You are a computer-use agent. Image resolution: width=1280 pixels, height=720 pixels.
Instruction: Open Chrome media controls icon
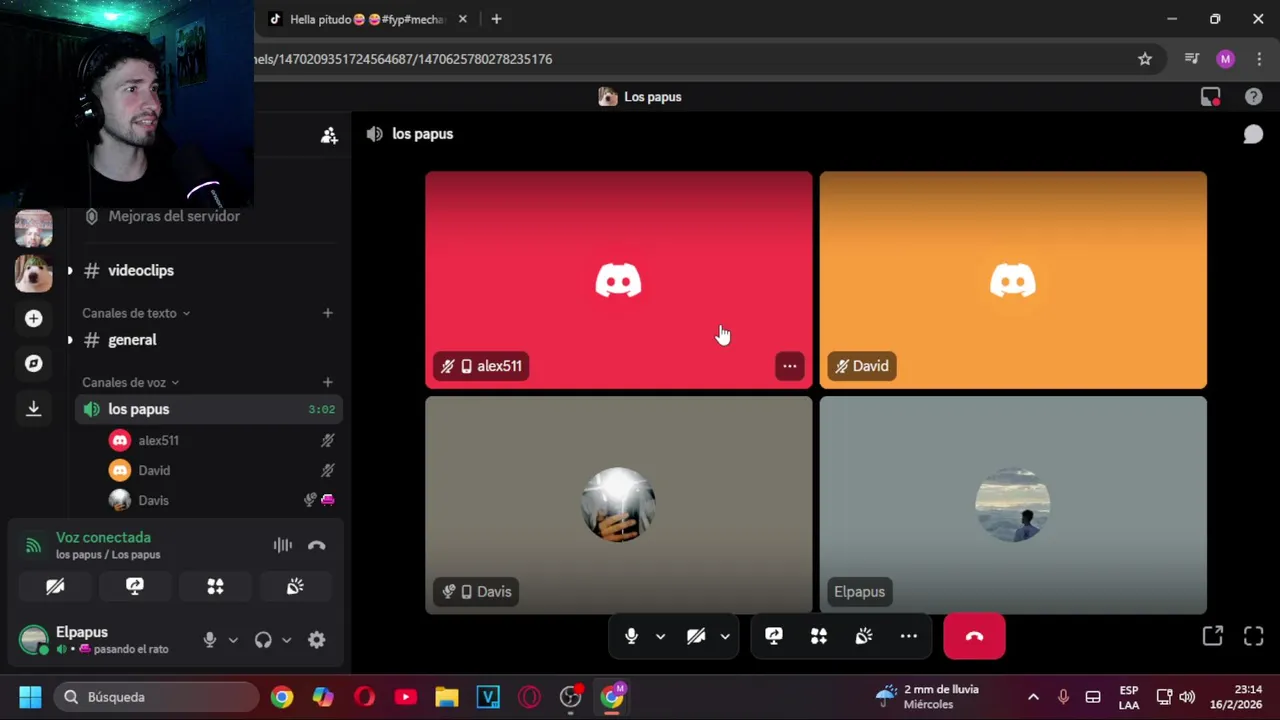pos(1192,59)
